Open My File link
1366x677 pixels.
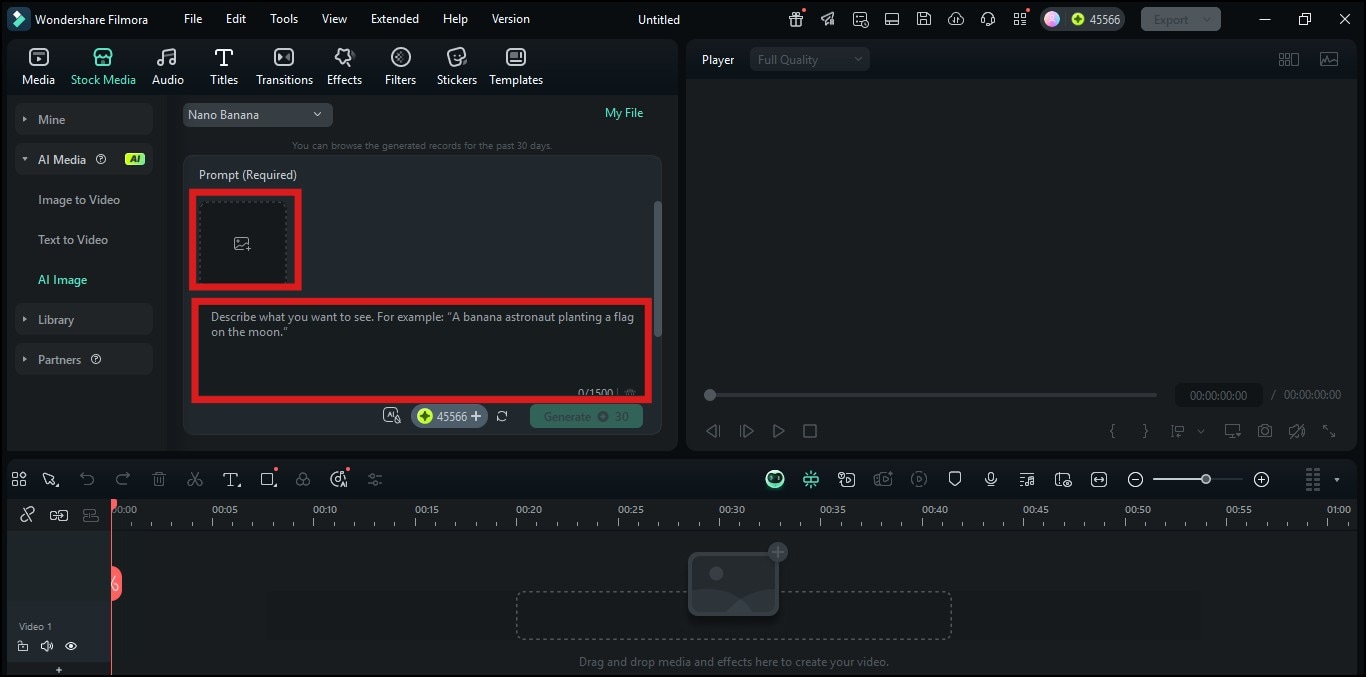click(624, 113)
